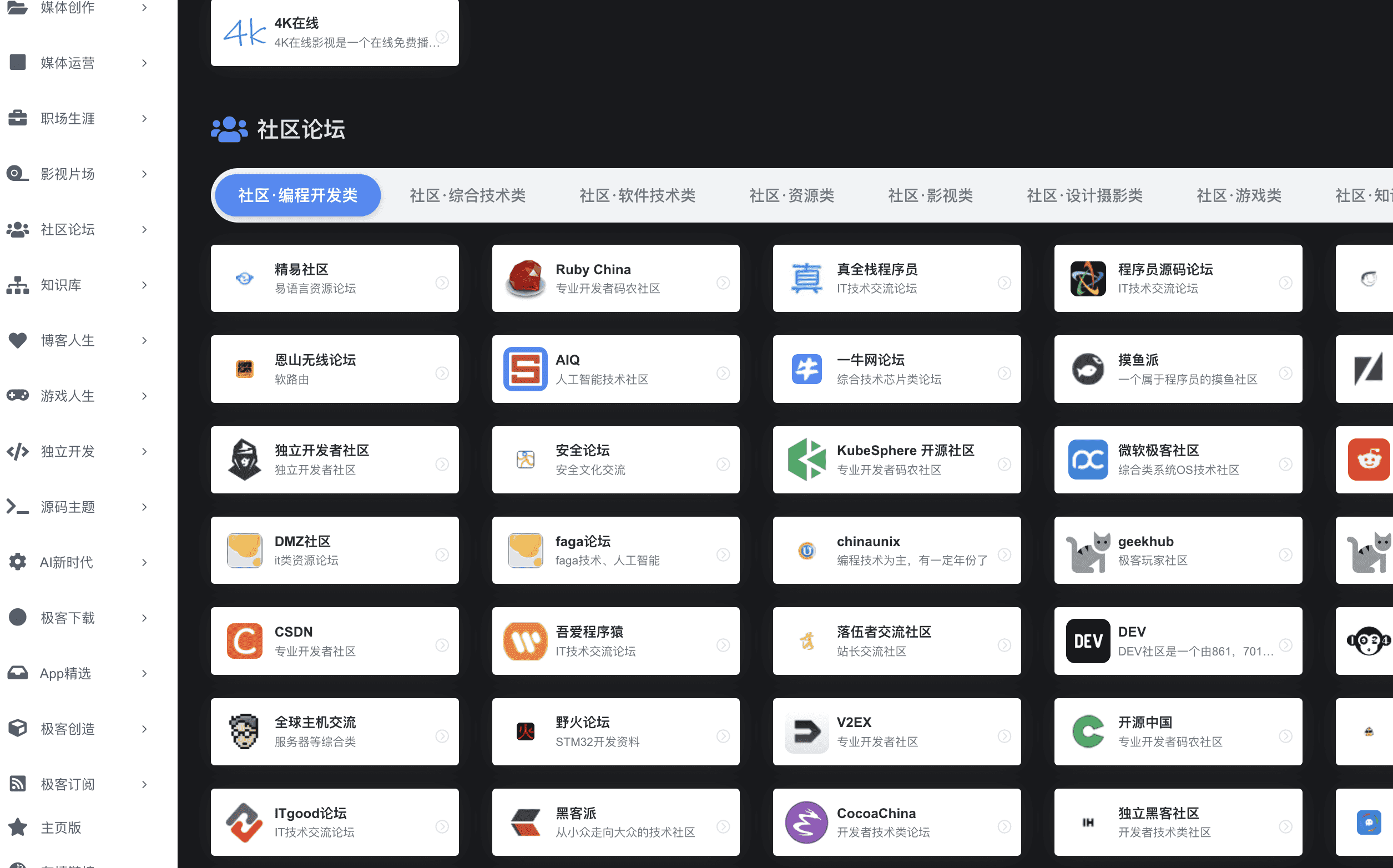The image size is (1393, 868).
Task: Click the gamepad icon beside 游戏人生
Action: (18, 396)
